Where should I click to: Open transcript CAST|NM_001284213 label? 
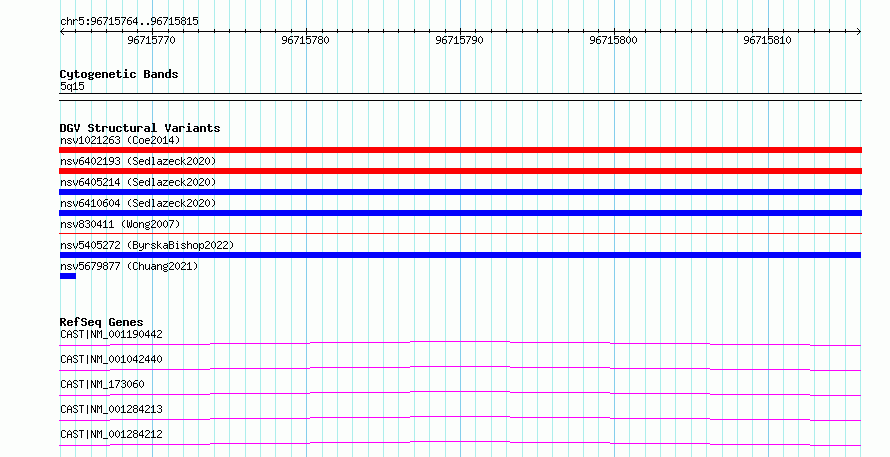tap(111, 409)
